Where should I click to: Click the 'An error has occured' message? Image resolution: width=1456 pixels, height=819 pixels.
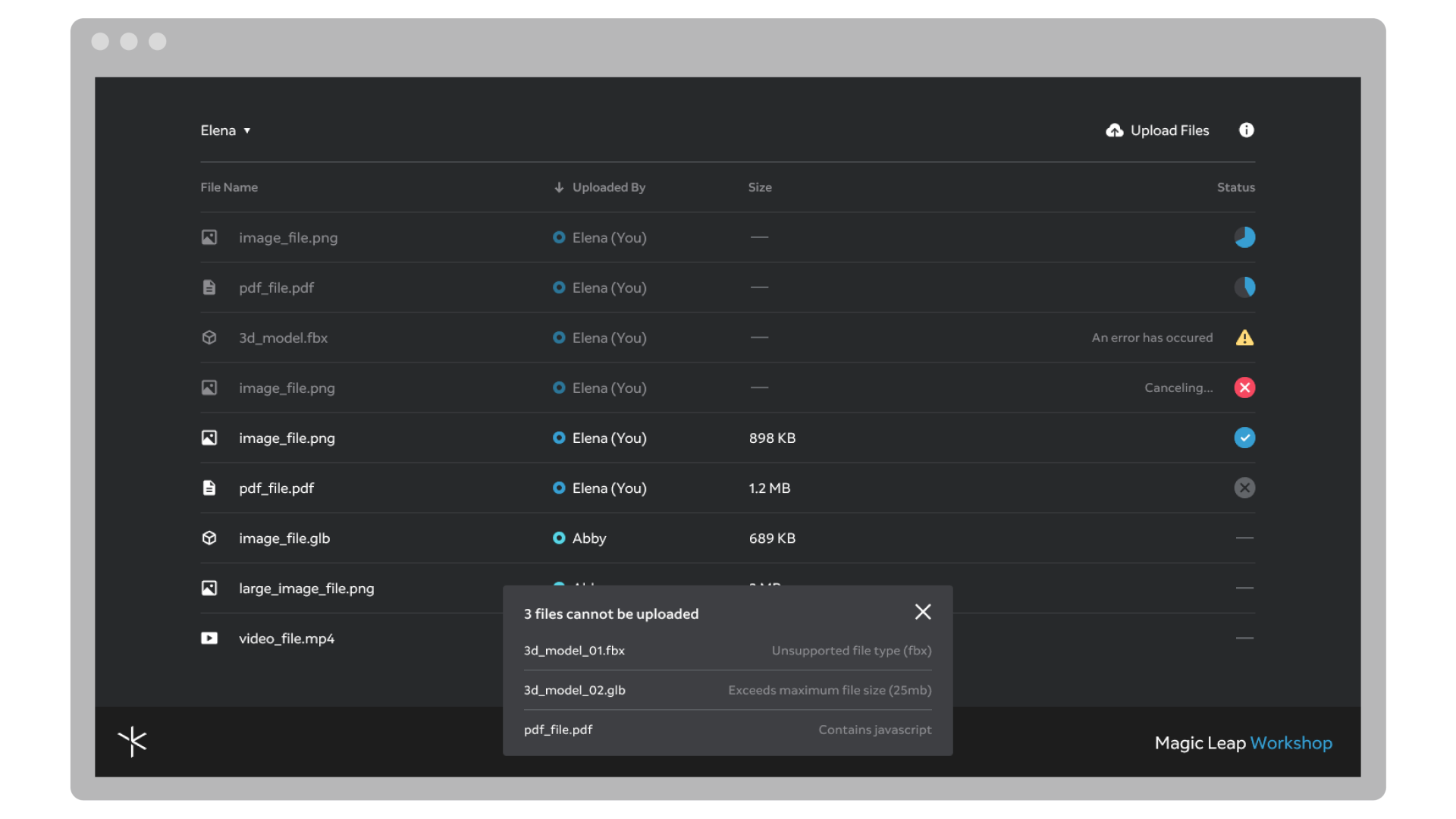click(1152, 337)
